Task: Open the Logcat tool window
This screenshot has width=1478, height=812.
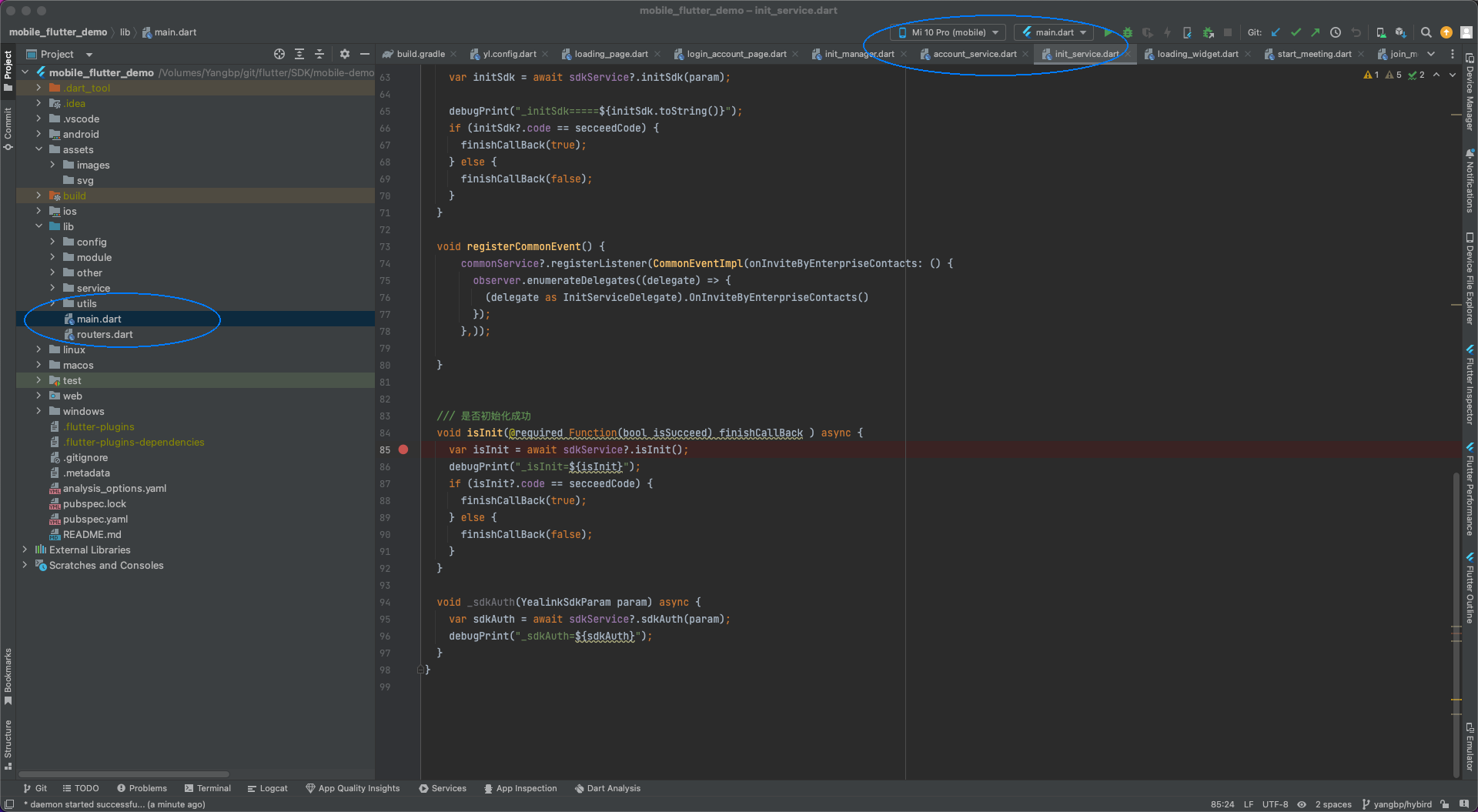Action: pos(267,788)
